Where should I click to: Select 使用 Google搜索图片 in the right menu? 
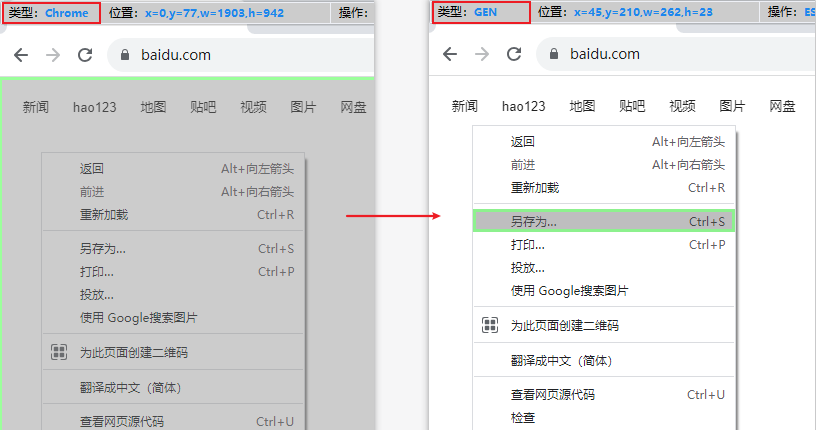(569, 290)
